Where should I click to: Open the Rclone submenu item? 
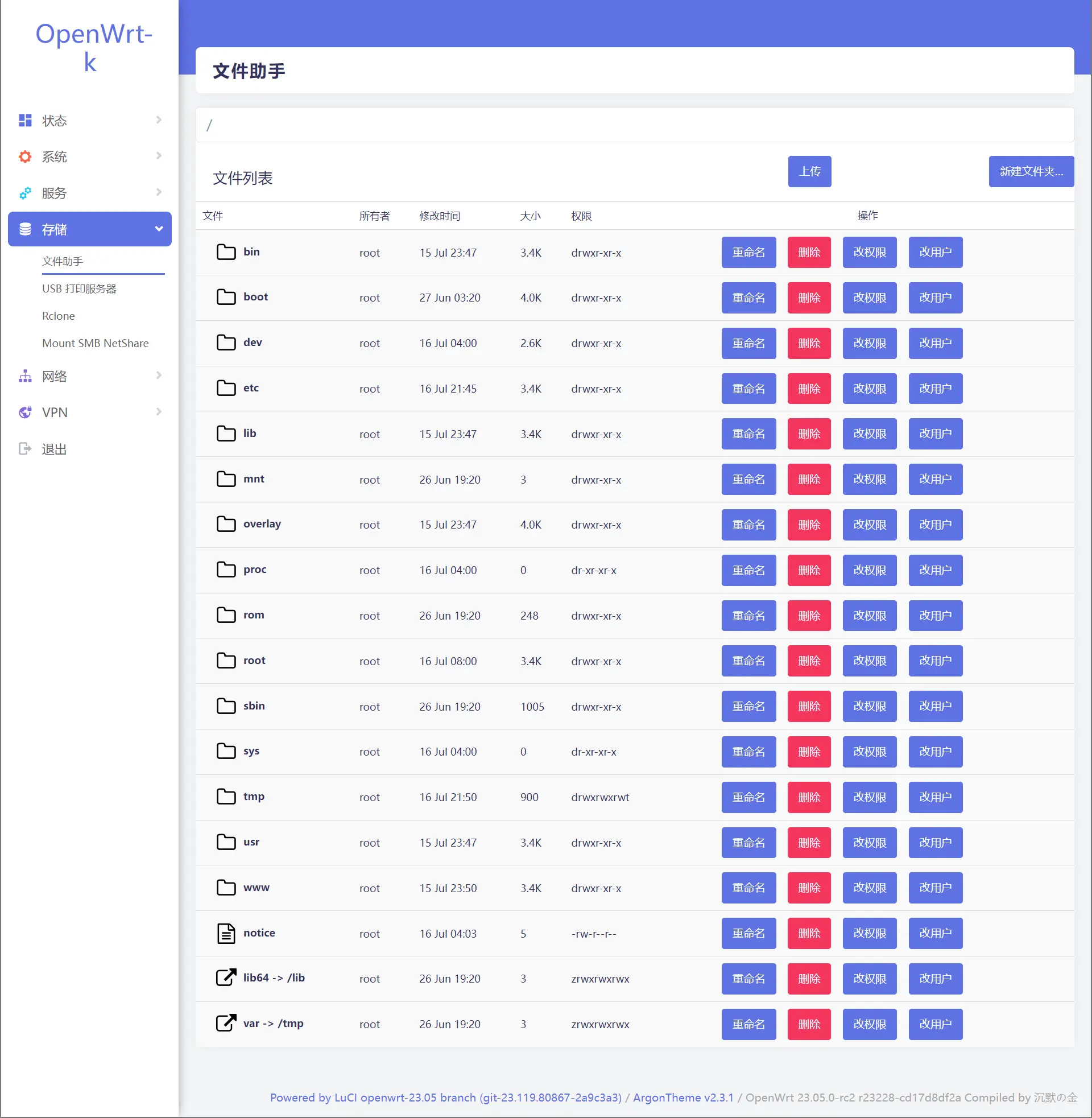click(x=59, y=316)
